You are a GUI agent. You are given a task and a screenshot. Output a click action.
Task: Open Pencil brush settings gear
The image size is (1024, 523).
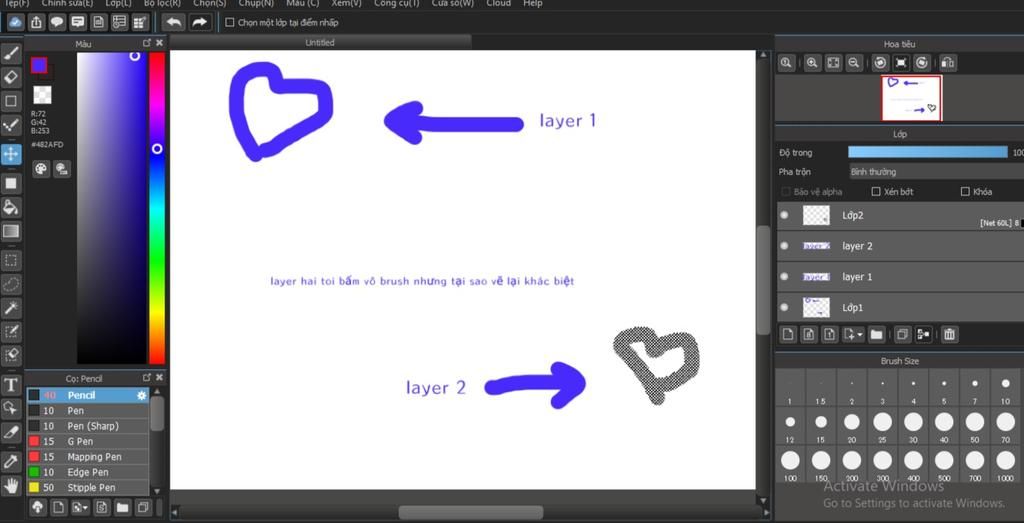(141, 396)
